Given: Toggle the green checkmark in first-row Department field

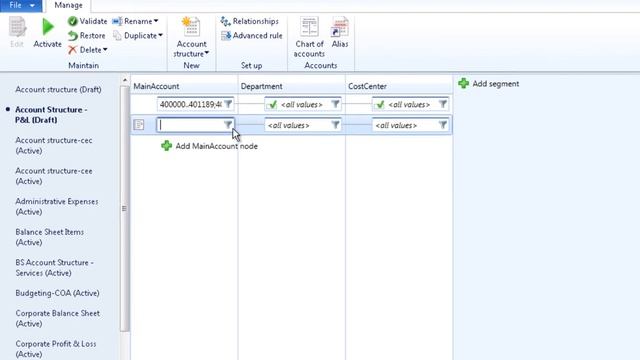Looking at the screenshot, I should (272, 104).
